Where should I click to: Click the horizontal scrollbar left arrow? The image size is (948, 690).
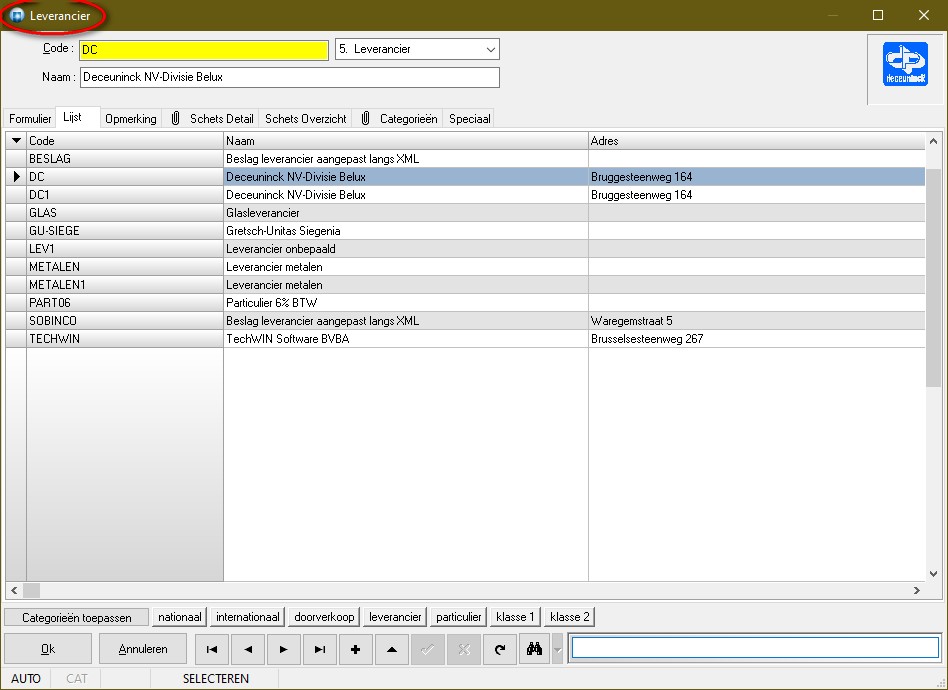[14, 590]
